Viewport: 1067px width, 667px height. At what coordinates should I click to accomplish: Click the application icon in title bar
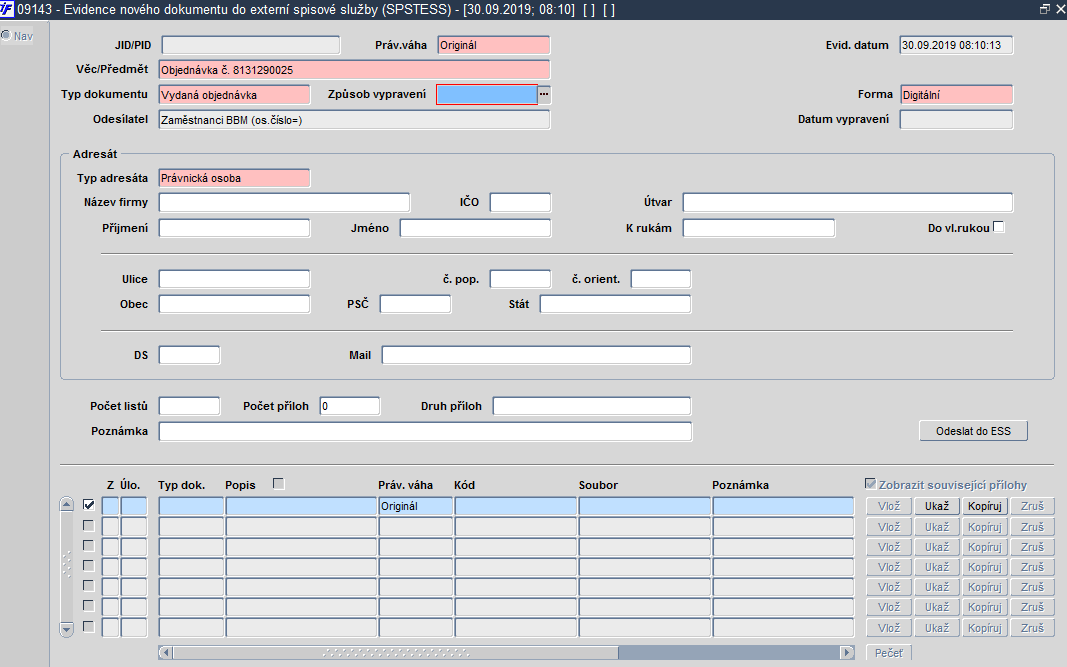7,10
